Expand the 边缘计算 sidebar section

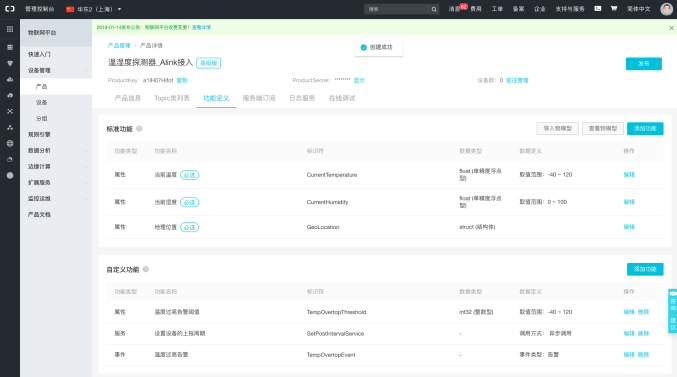click(85, 167)
